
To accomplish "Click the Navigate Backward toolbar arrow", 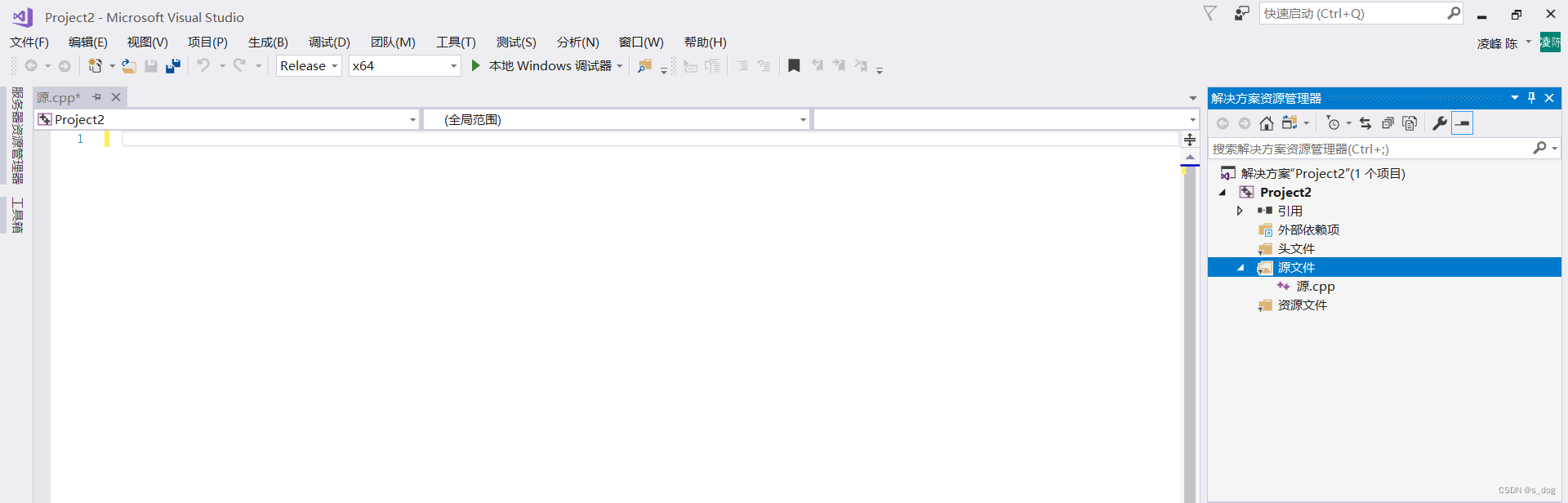I will [31, 65].
